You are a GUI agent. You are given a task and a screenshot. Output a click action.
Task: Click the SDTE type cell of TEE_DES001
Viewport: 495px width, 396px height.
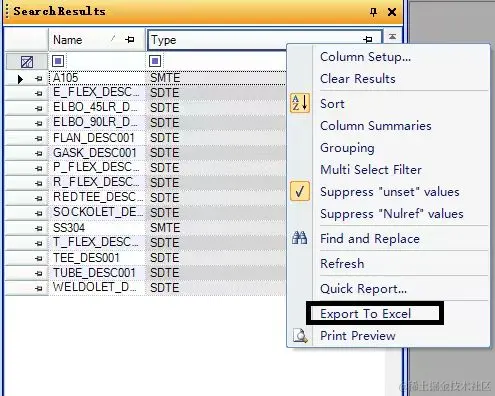pos(216,258)
